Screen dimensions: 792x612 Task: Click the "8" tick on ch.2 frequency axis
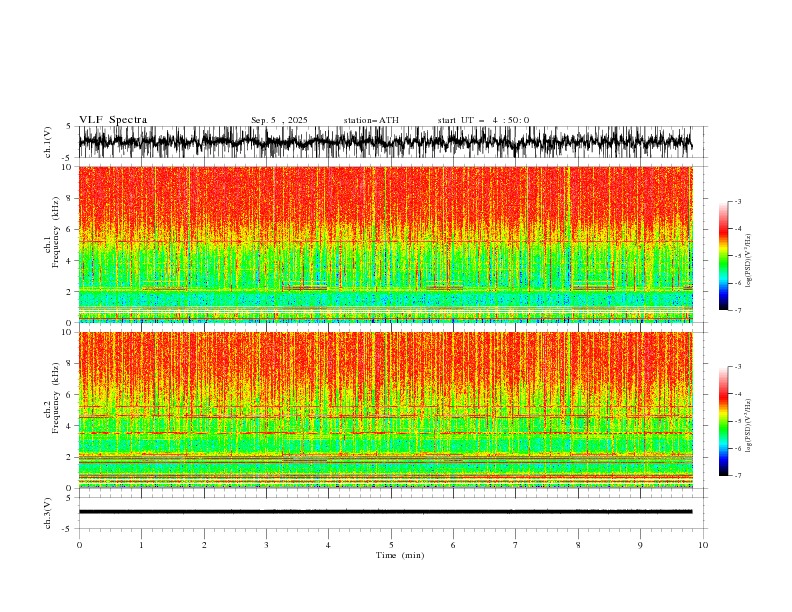pos(70,364)
